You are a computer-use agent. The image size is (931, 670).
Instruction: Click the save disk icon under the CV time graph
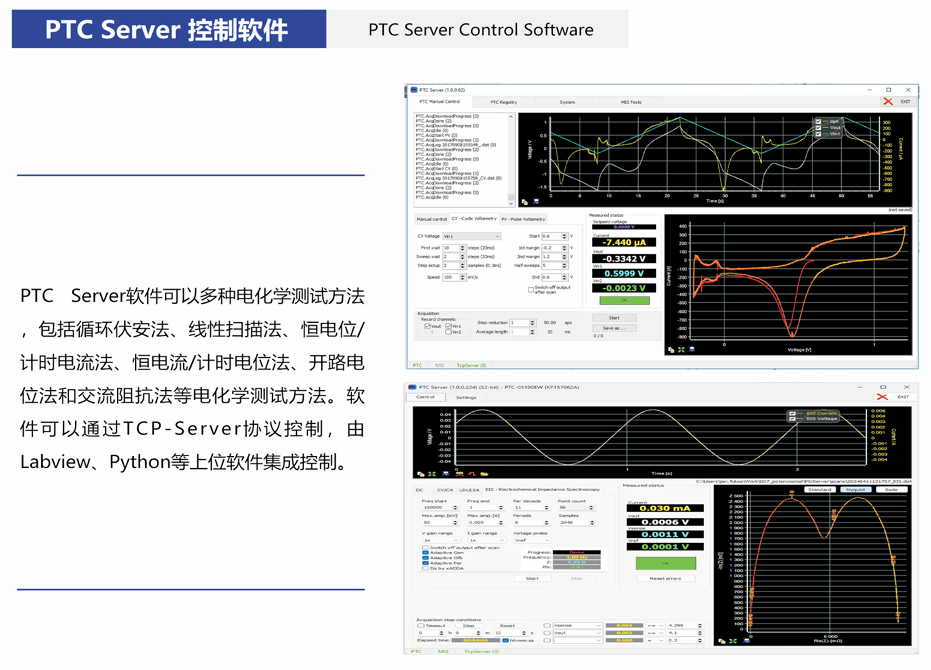tap(536, 202)
